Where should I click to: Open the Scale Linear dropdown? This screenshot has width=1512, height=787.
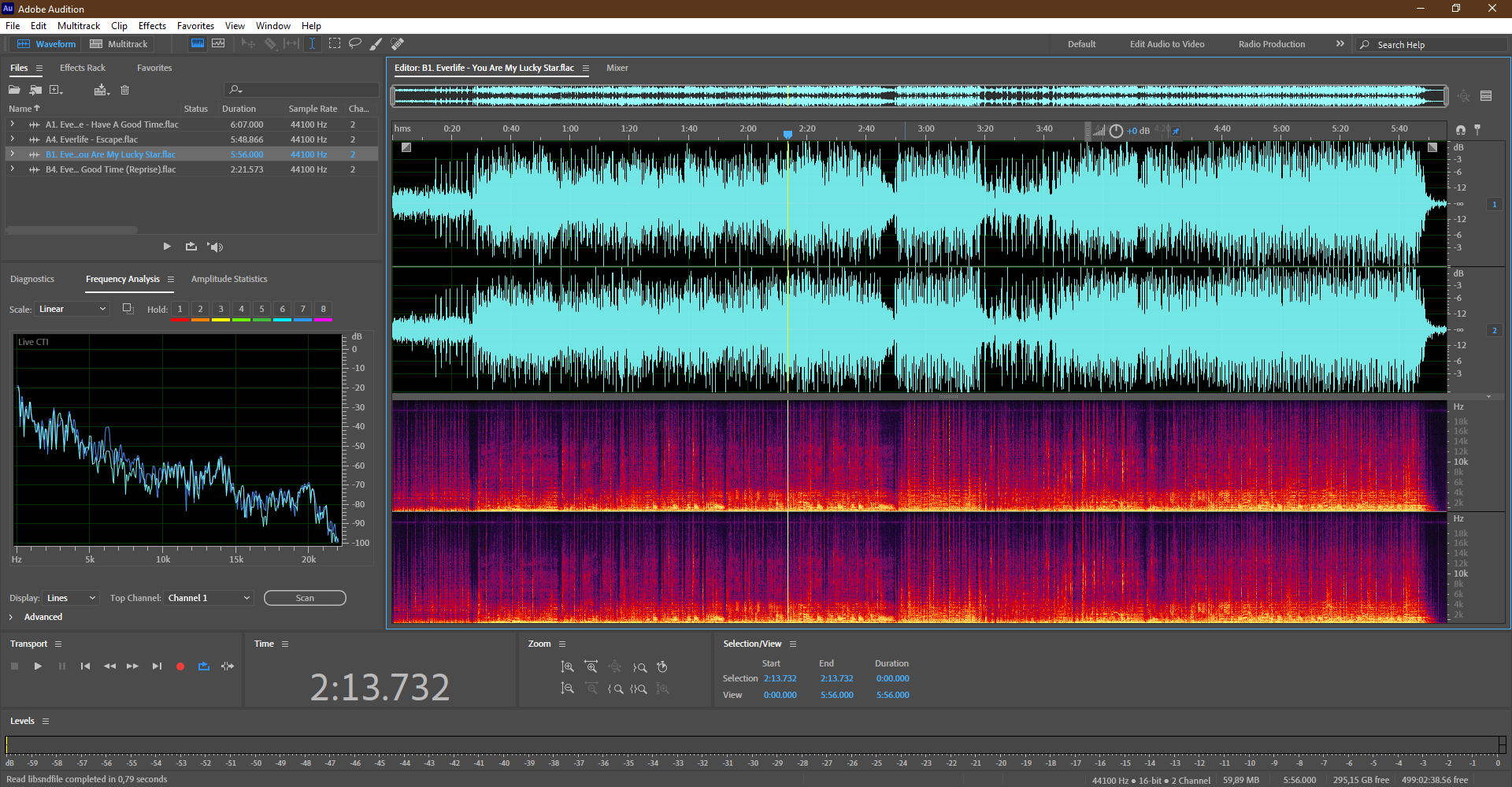(72, 309)
